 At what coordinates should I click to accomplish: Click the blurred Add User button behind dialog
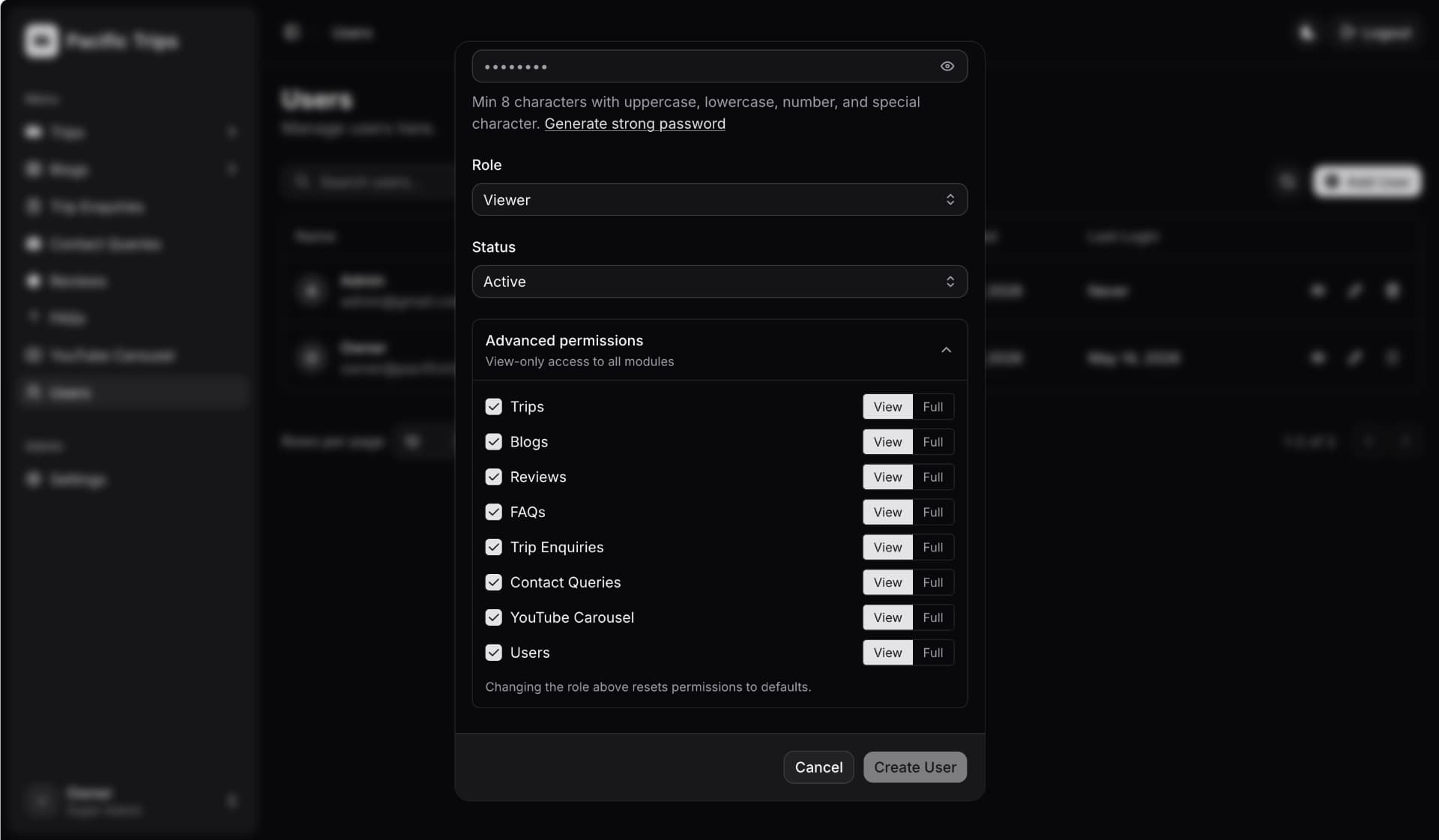[x=1367, y=181]
